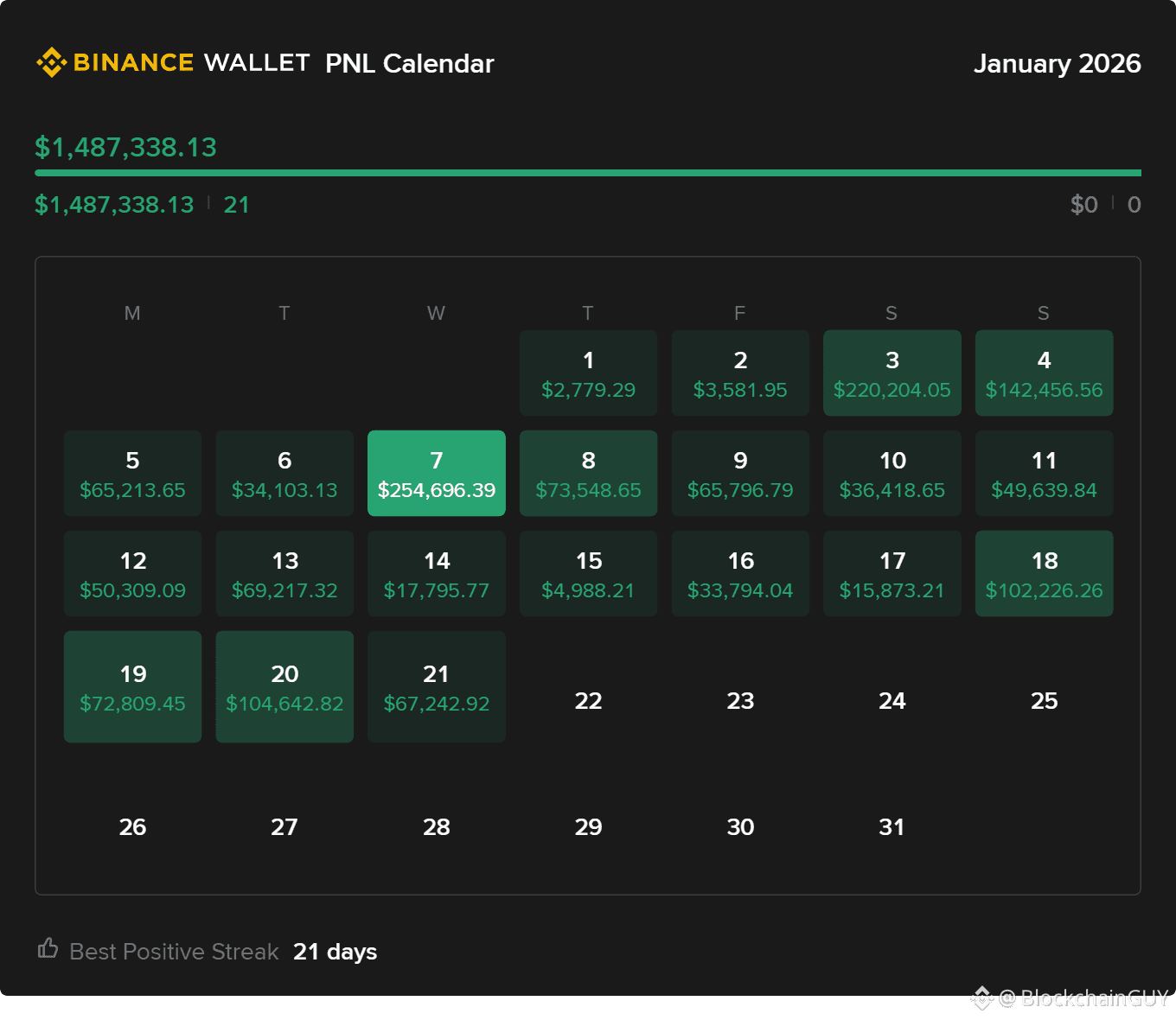Select the Friday column header F

tap(739, 313)
